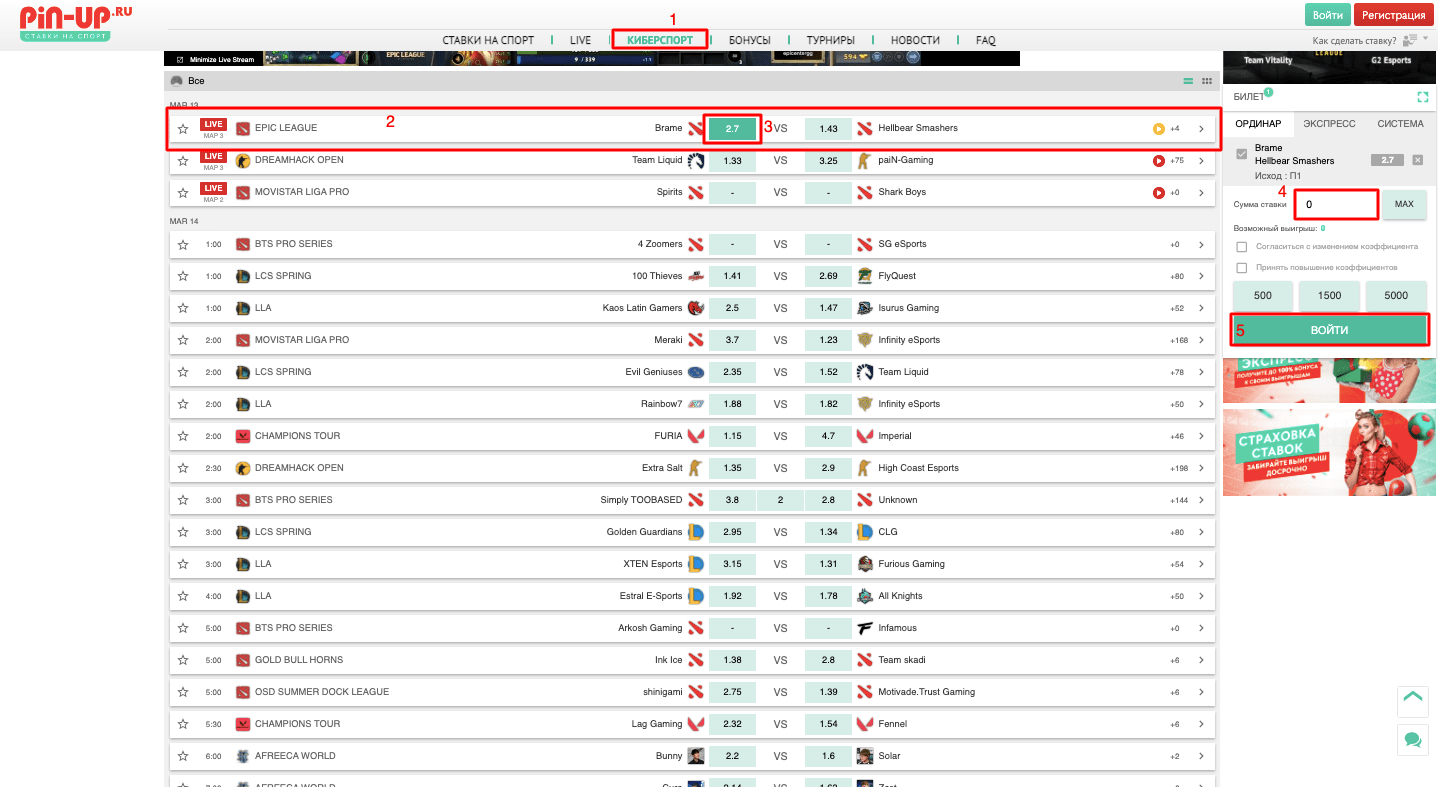1438x787 pixels.
Task: Play live stream for Team Liquid vs paiN-Gaming
Action: tap(1158, 160)
